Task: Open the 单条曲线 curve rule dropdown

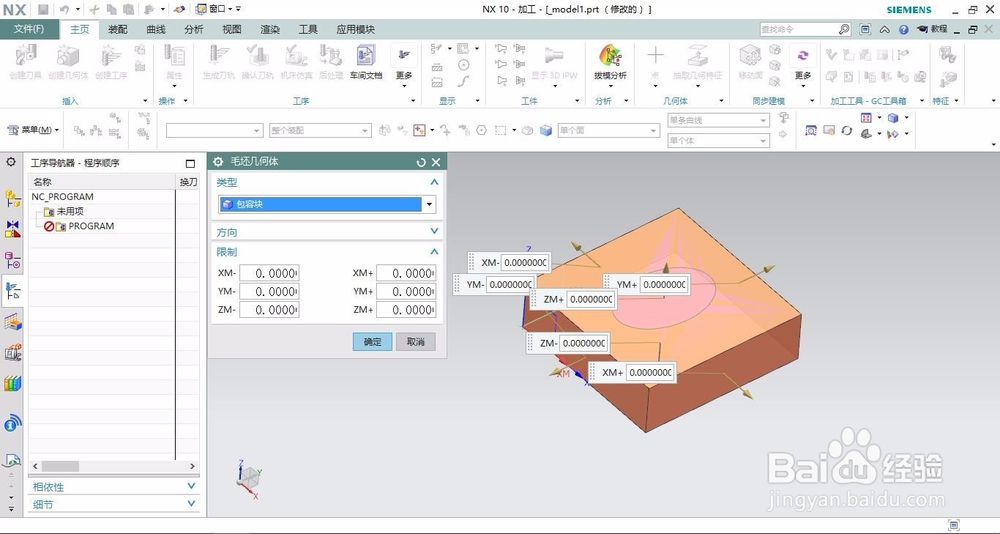Action: (x=718, y=120)
